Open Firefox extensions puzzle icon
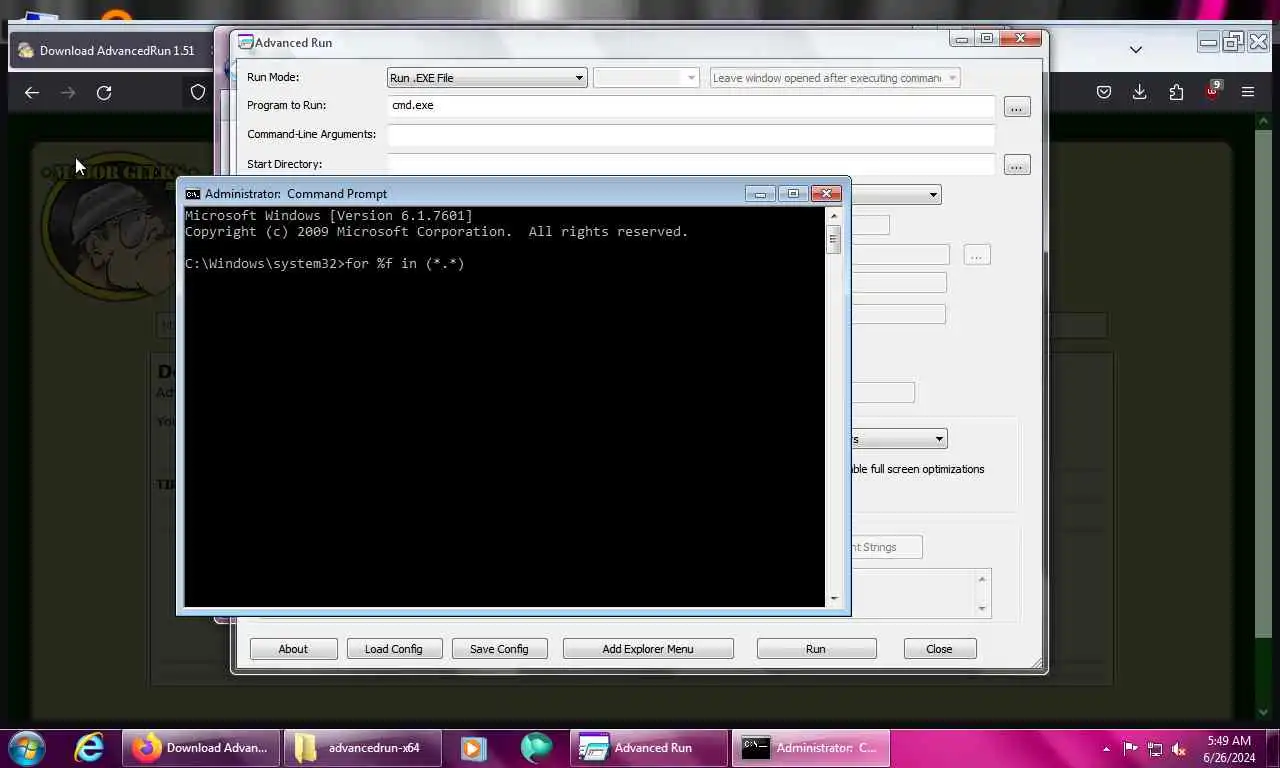Screen dimensions: 1280x768 coord(1176,92)
